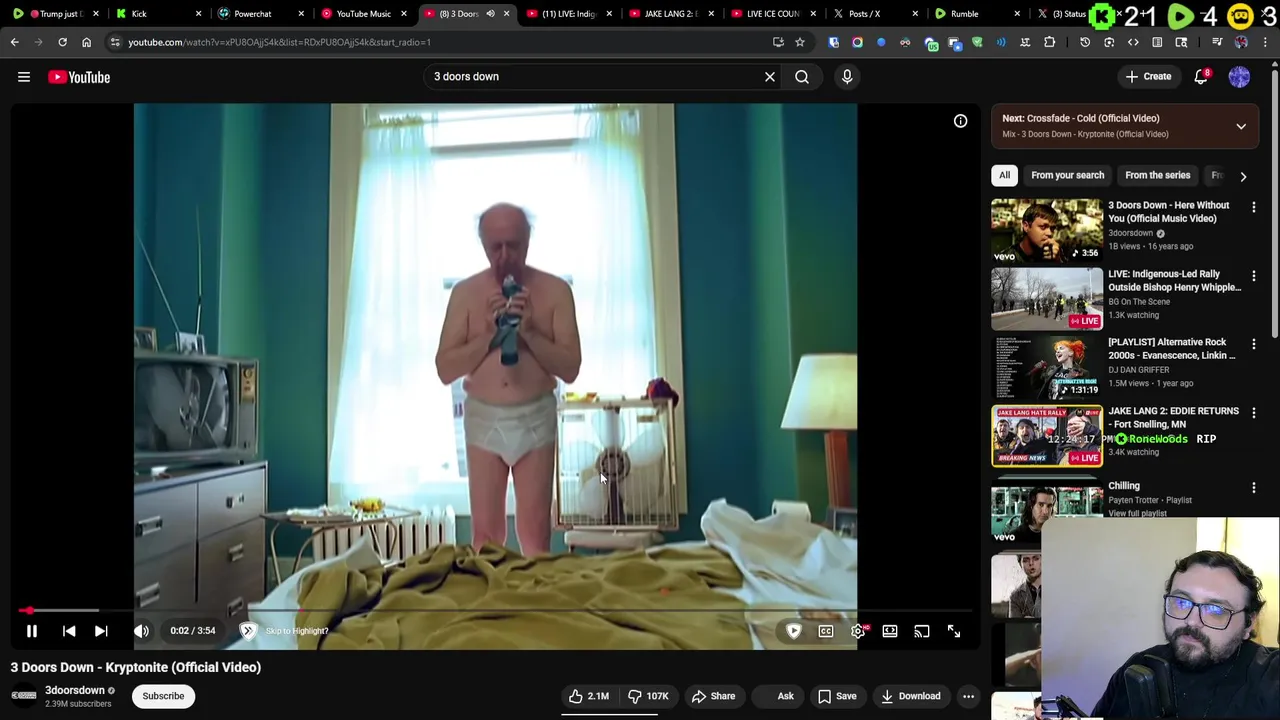
Task: Open the Create menu
Action: click(x=1148, y=76)
